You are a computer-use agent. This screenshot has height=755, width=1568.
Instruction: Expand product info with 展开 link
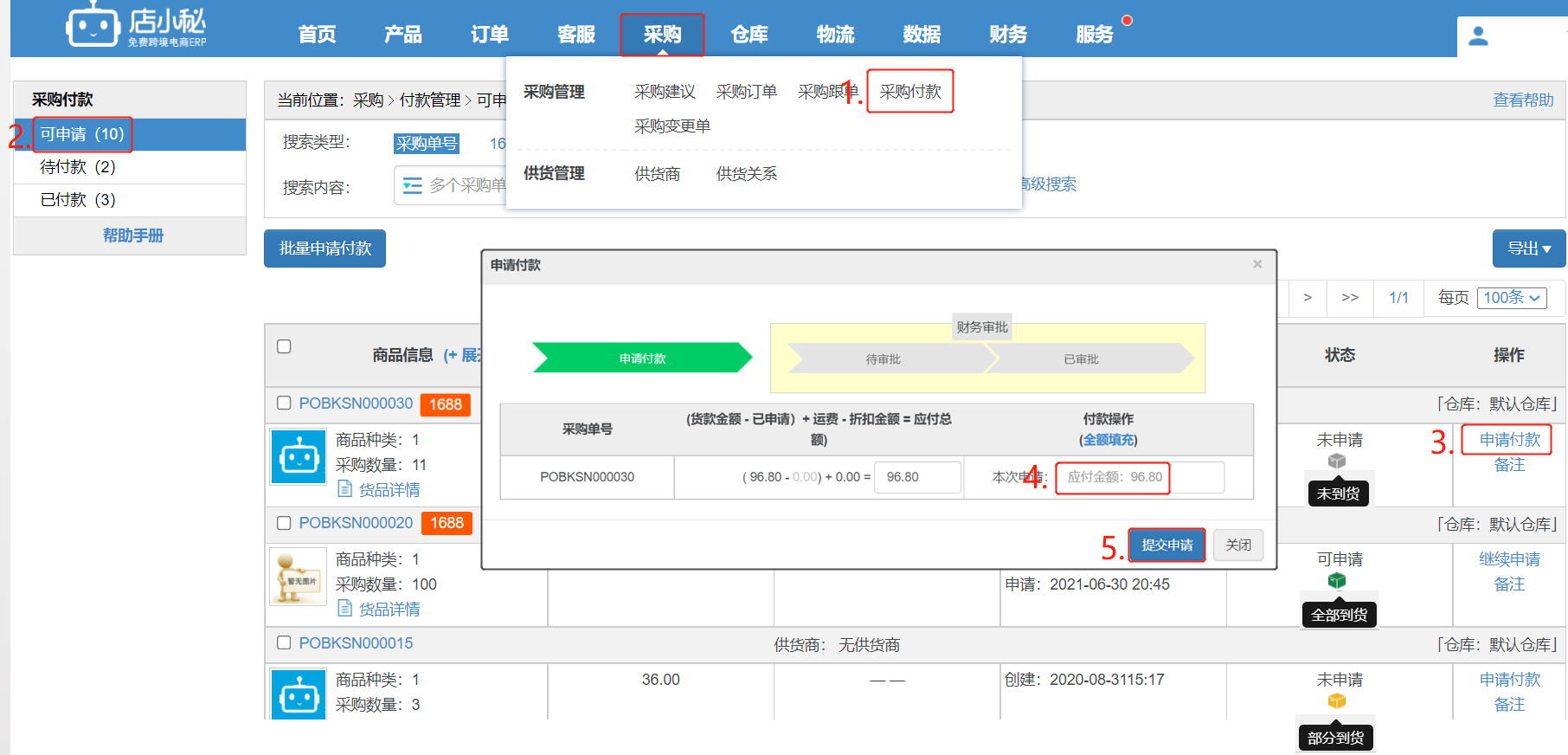tap(462, 355)
